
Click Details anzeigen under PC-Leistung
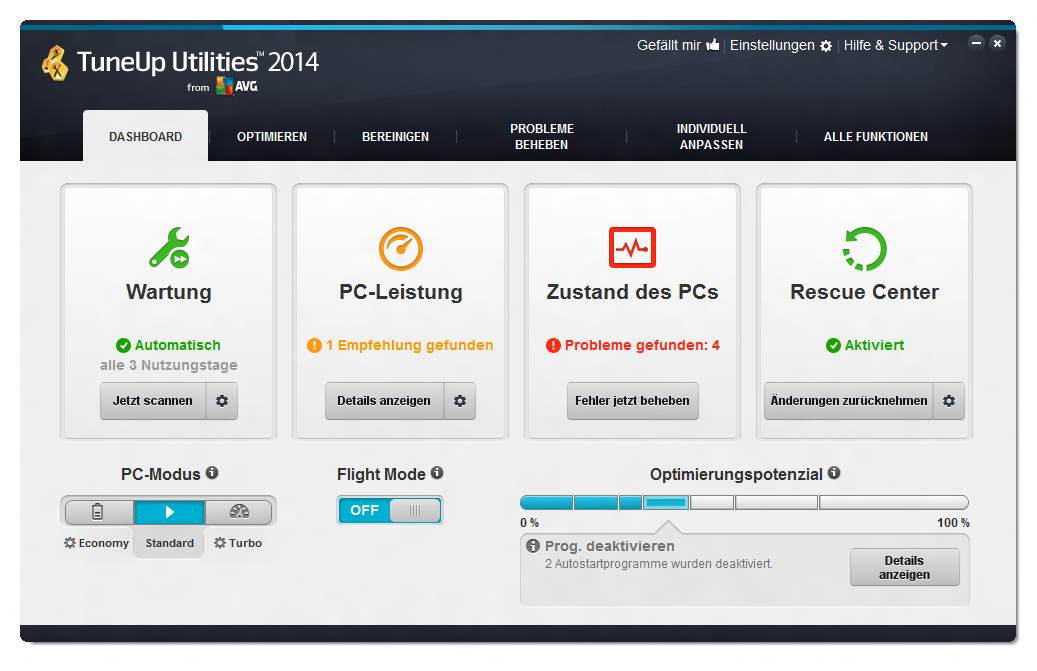point(384,401)
